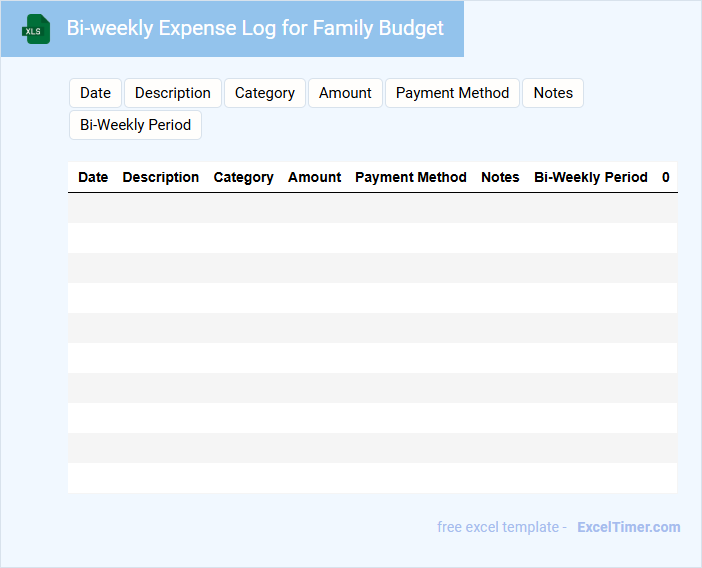Click the Bi-weekly Expense Log title text
Image resolution: width=702 pixels, height=568 pixels.
(255, 28)
